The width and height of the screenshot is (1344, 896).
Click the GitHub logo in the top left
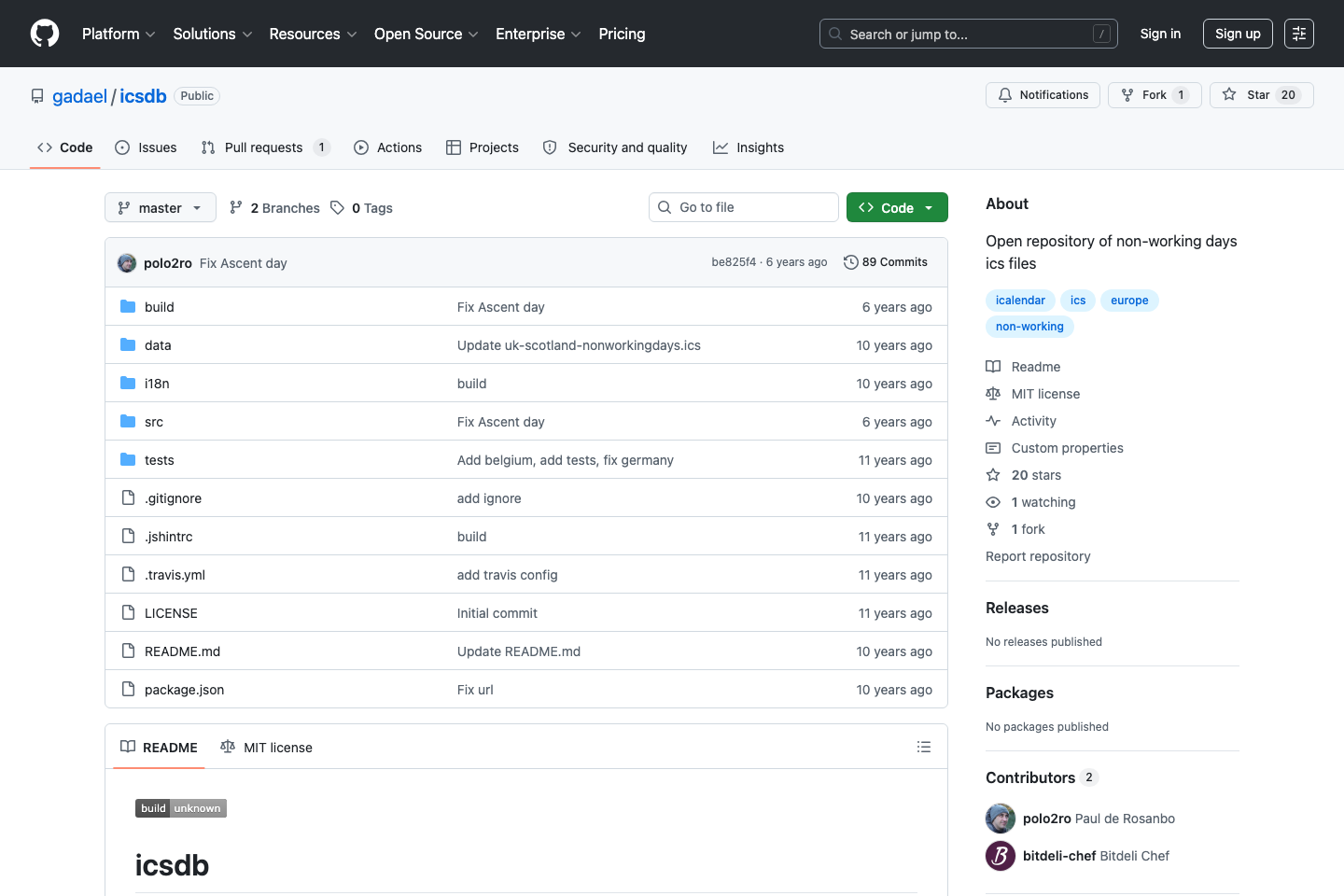(44, 34)
